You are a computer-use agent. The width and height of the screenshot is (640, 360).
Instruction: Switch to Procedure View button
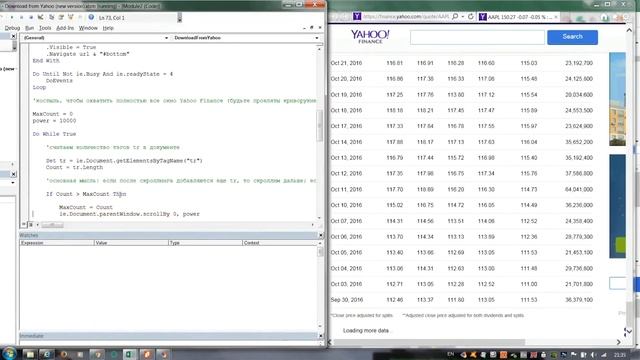click(24, 225)
